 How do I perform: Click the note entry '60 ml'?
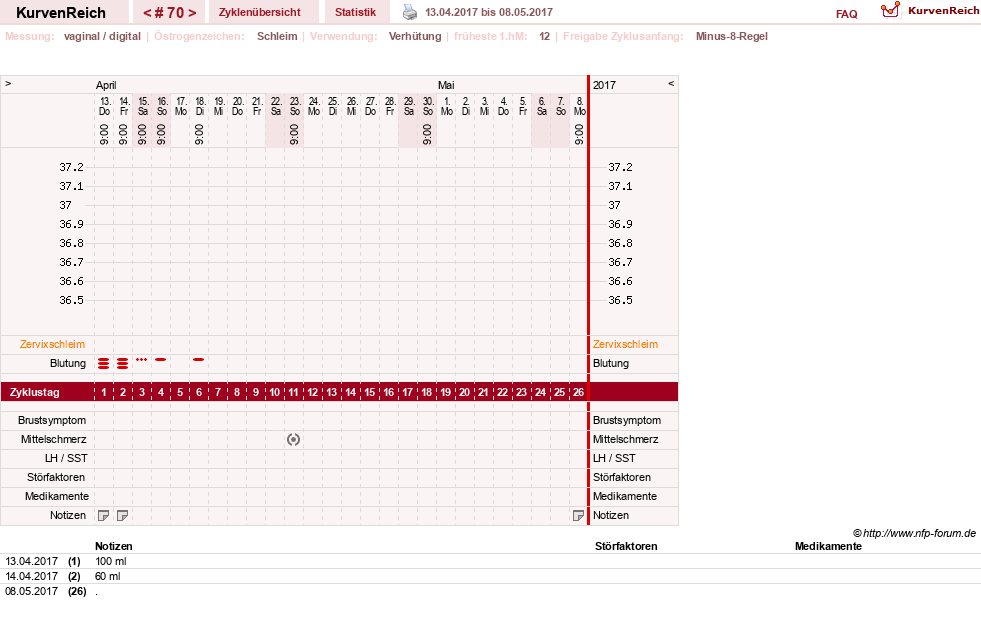(108, 576)
